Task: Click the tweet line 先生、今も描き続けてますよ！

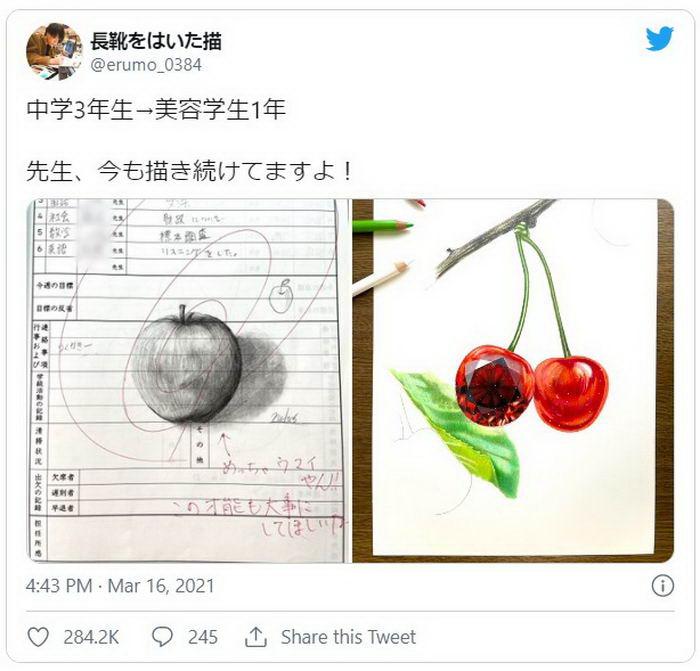Action: 190,171
